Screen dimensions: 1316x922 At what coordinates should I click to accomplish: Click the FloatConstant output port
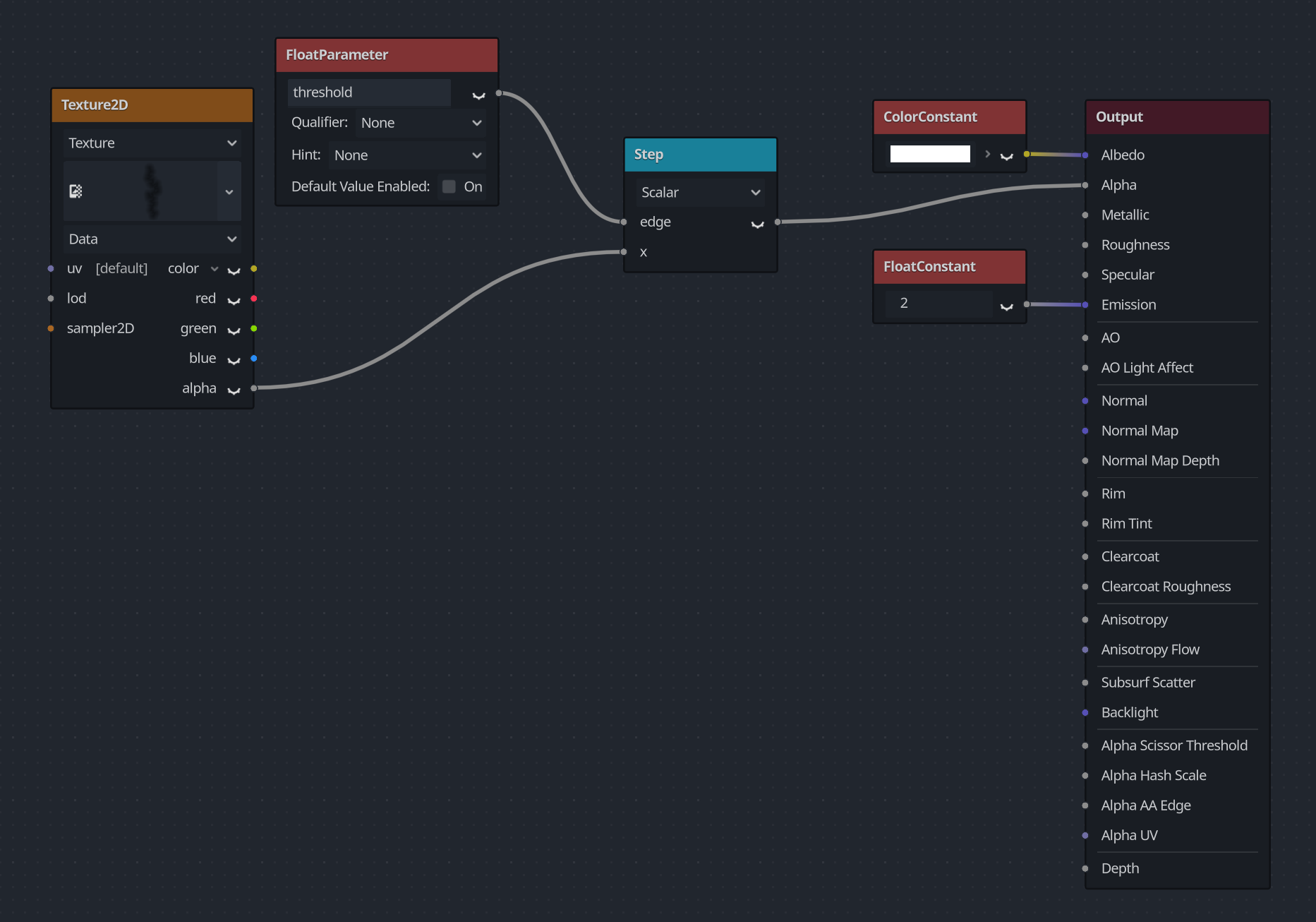pos(1027,304)
